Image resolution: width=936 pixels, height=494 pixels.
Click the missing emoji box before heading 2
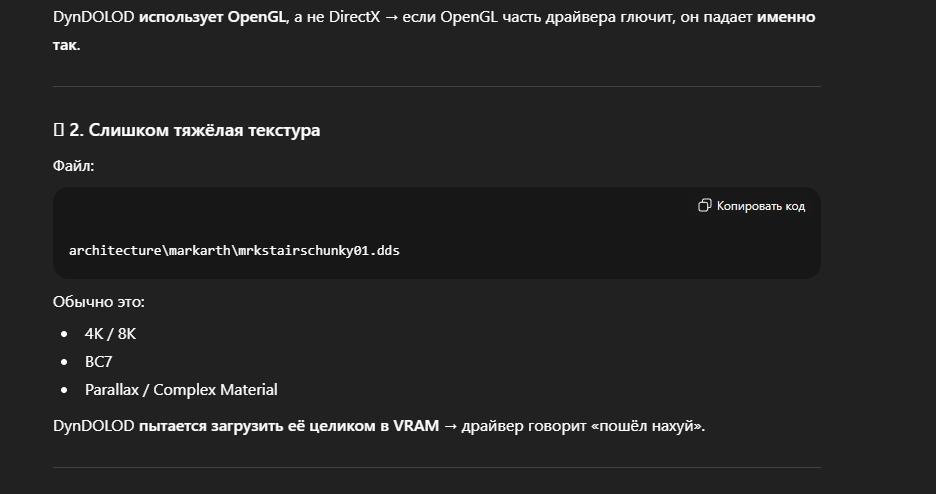point(58,130)
